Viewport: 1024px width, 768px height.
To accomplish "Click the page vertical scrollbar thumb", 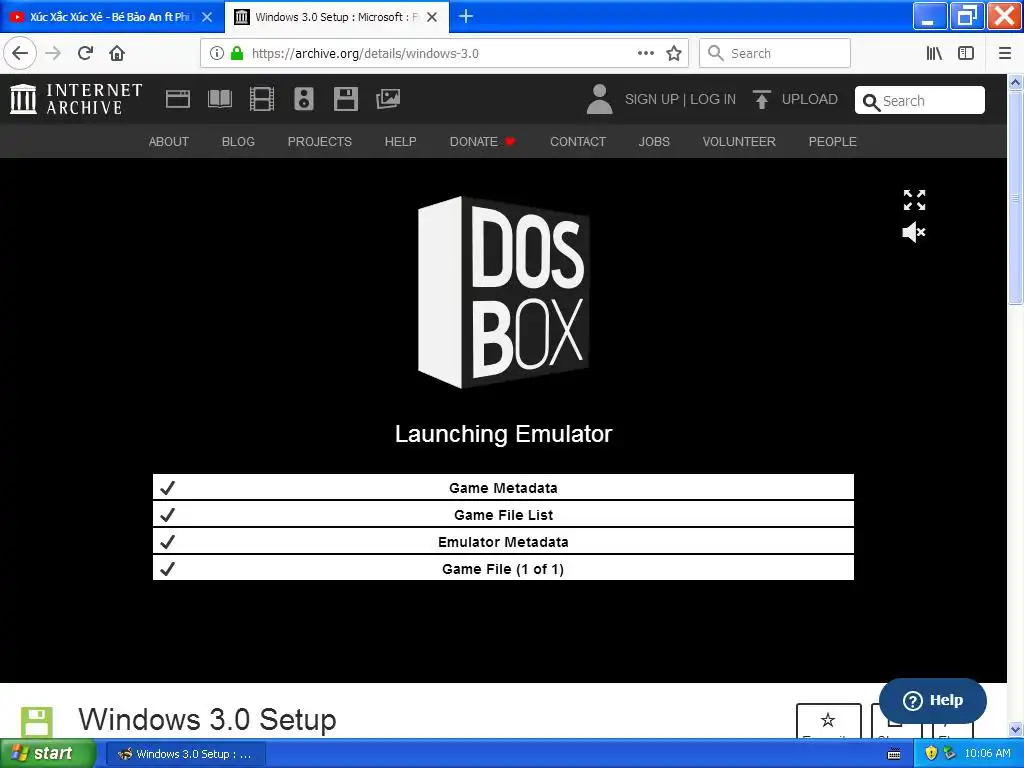I will [1015, 197].
